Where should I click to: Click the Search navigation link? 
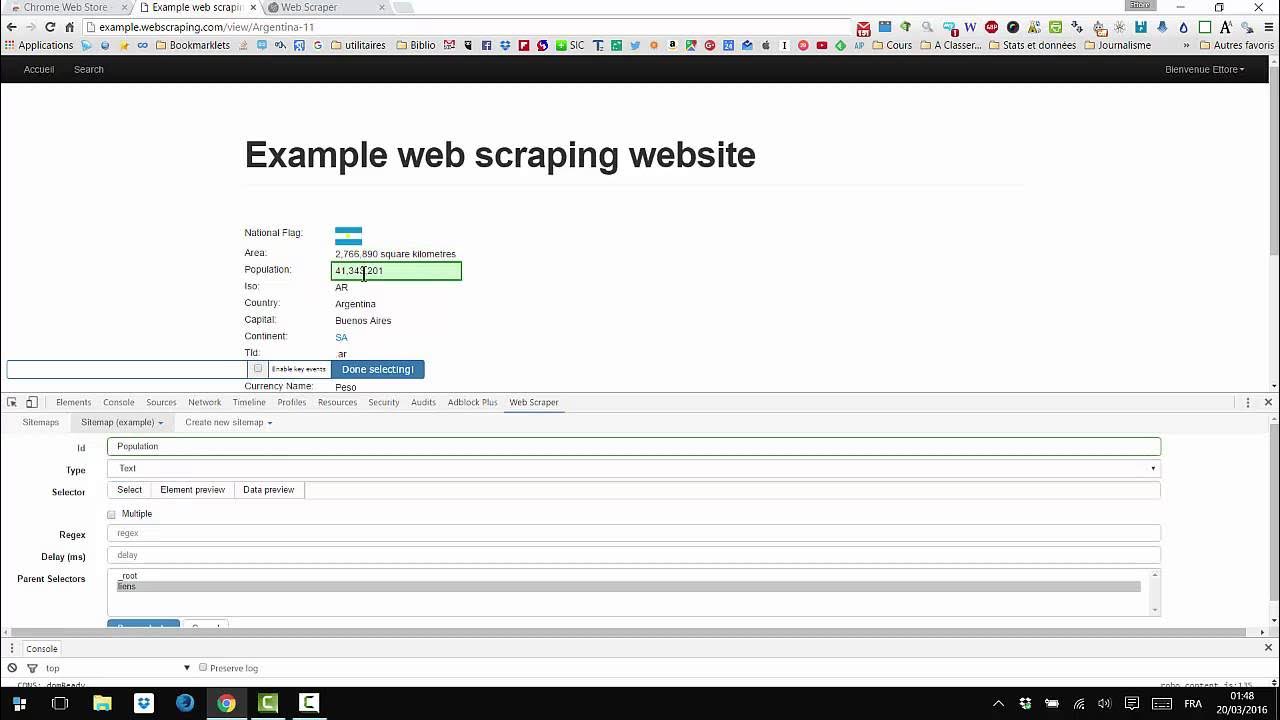coord(88,69)
